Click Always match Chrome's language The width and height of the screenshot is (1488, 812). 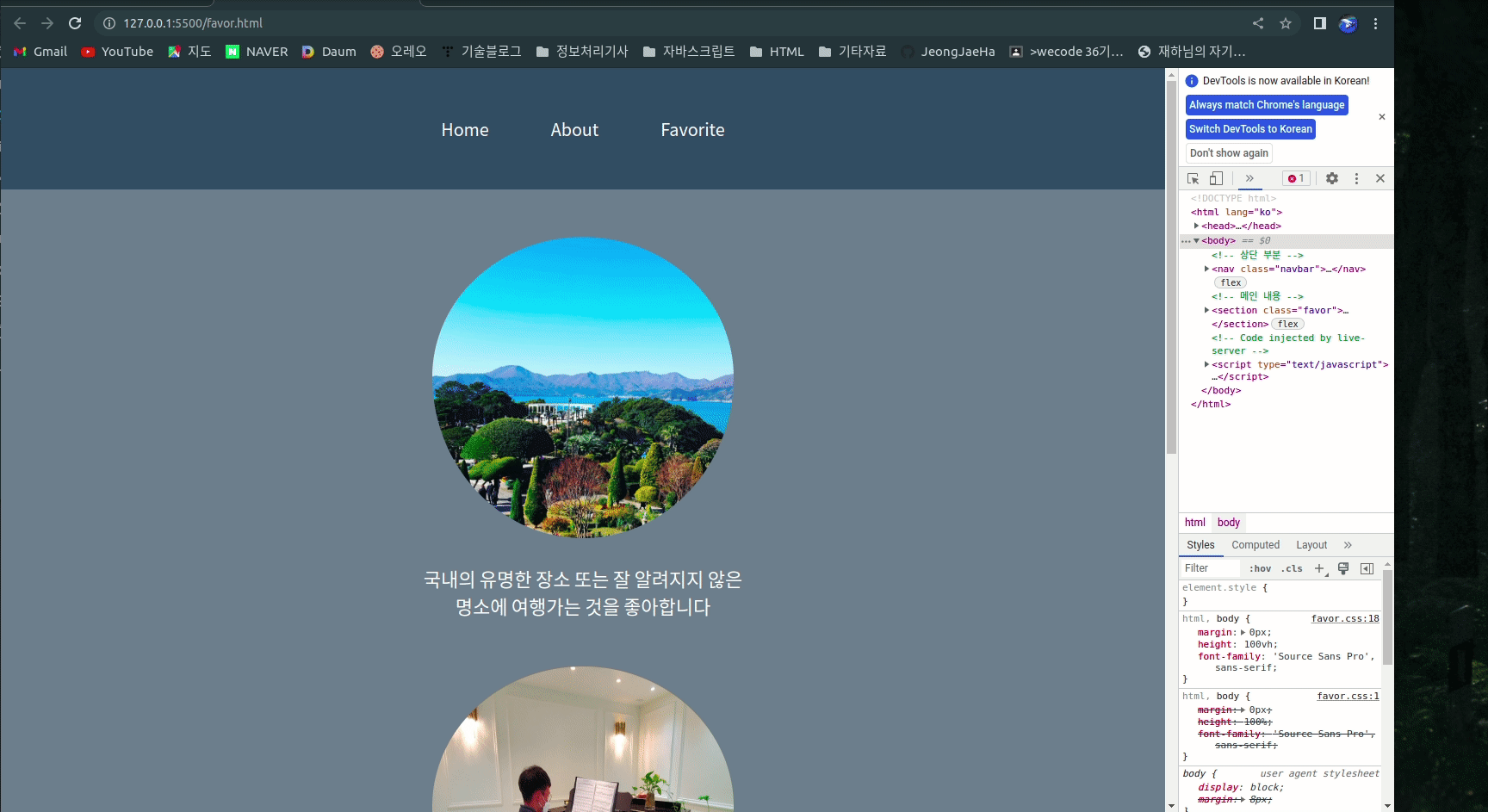(x=1267, y=105)
